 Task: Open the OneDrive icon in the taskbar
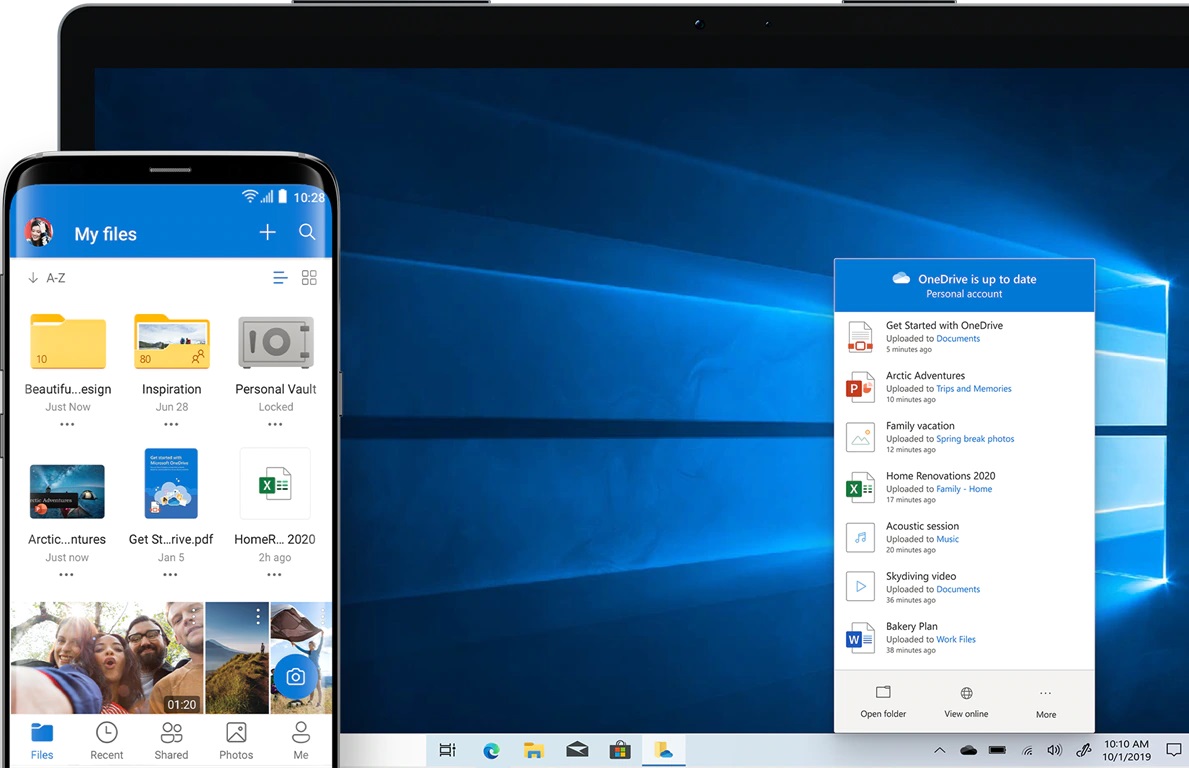[663, 749]
